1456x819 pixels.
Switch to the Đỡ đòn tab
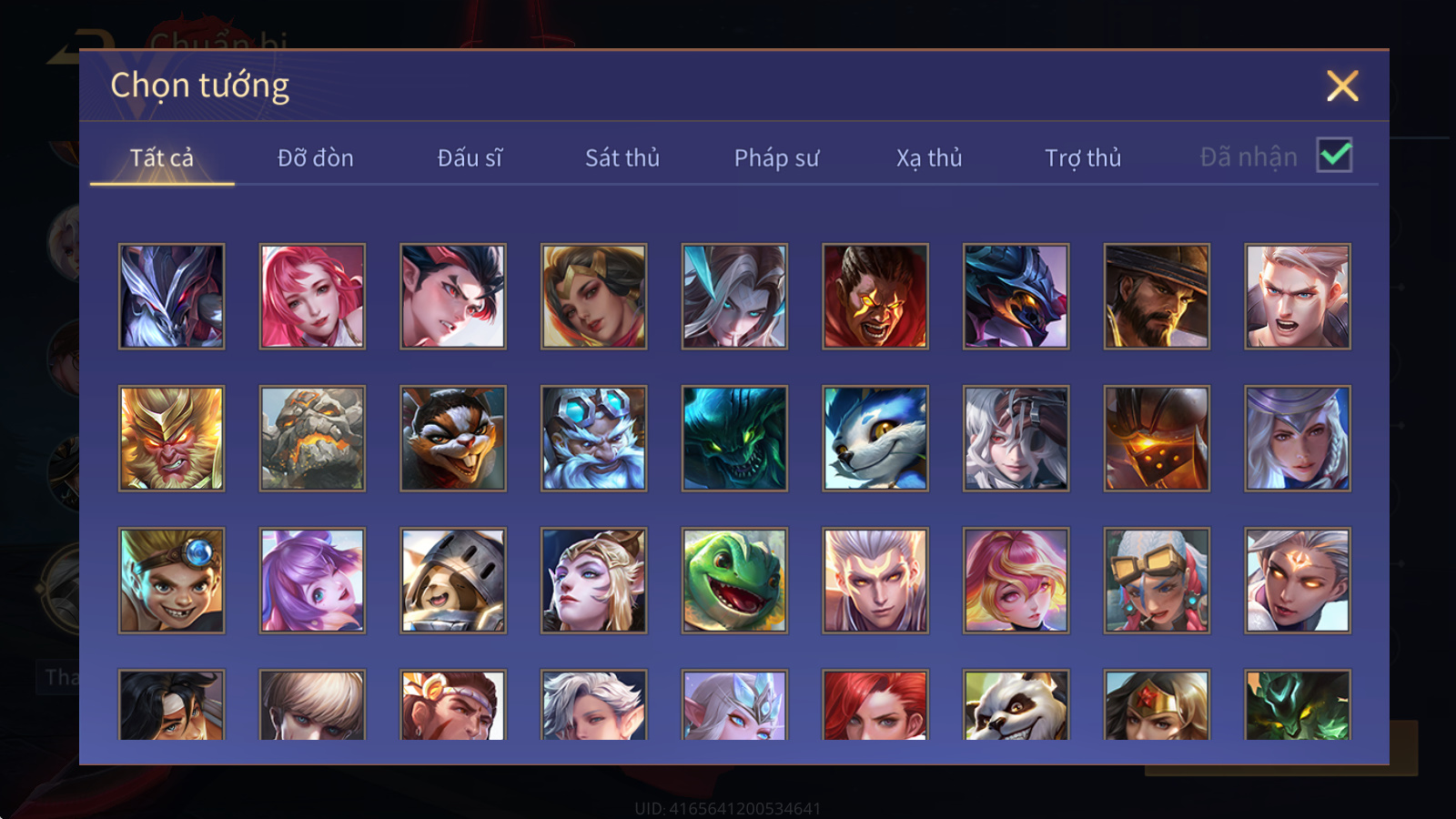pos(315,158)
